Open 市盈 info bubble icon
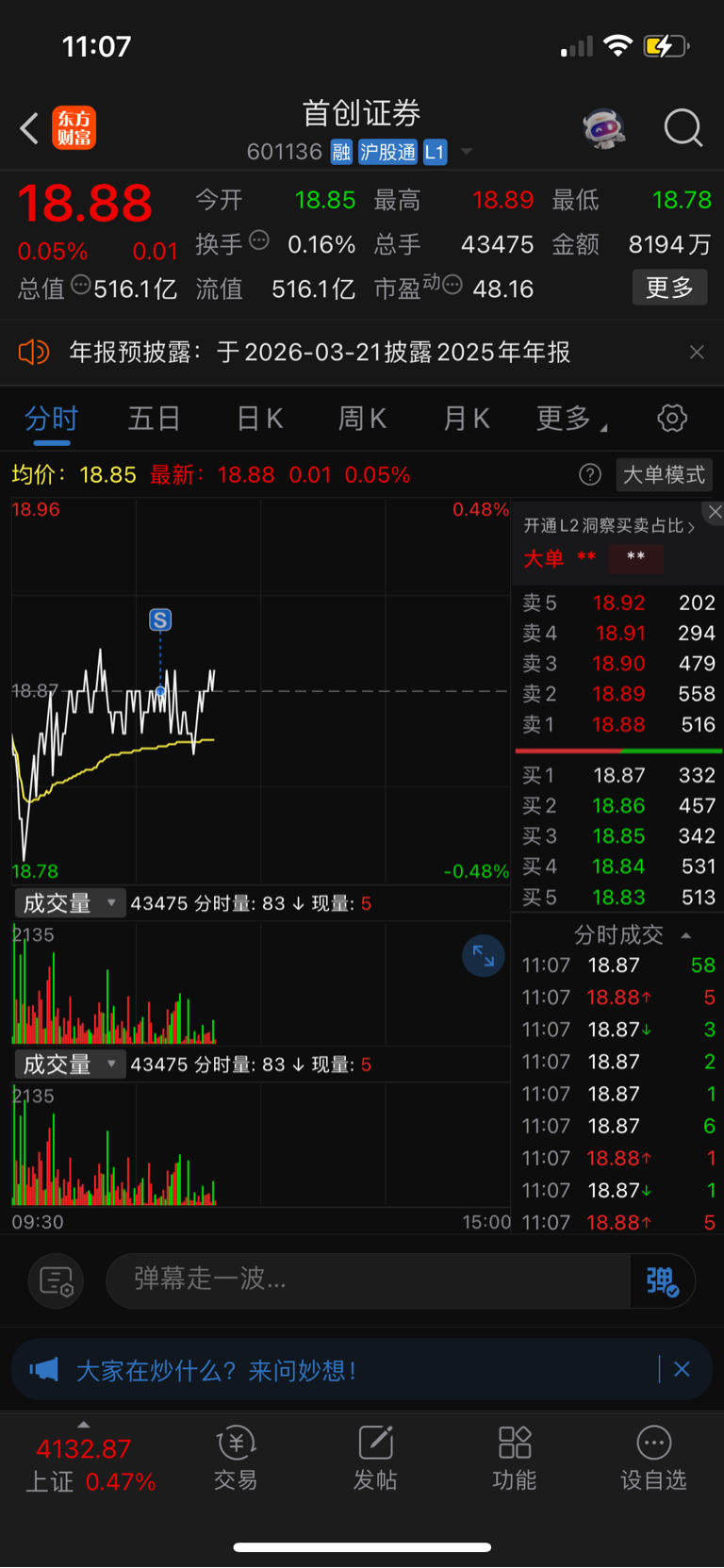 click(452, 285)
